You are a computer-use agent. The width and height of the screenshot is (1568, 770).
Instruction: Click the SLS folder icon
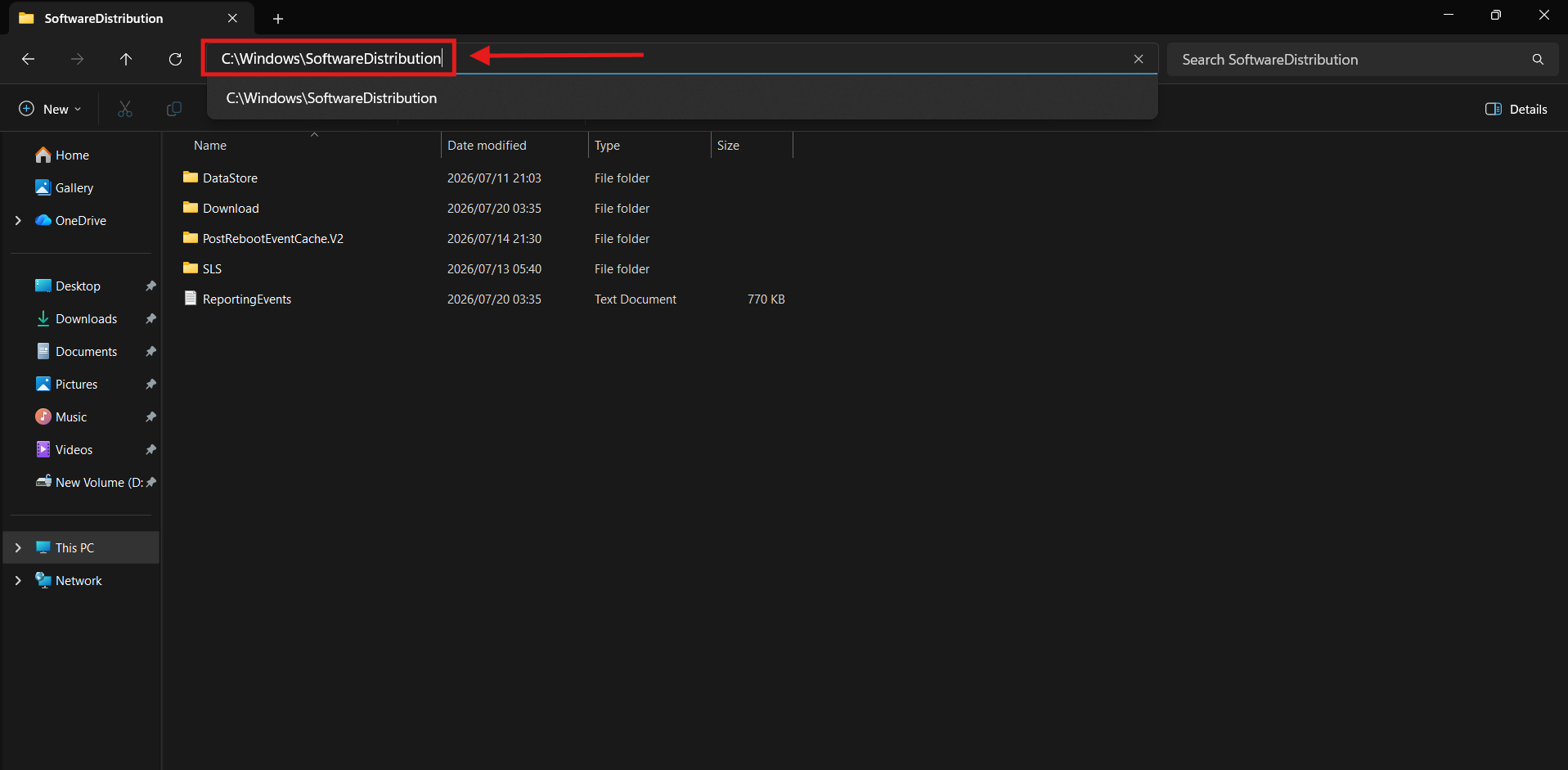pos(191,268)
